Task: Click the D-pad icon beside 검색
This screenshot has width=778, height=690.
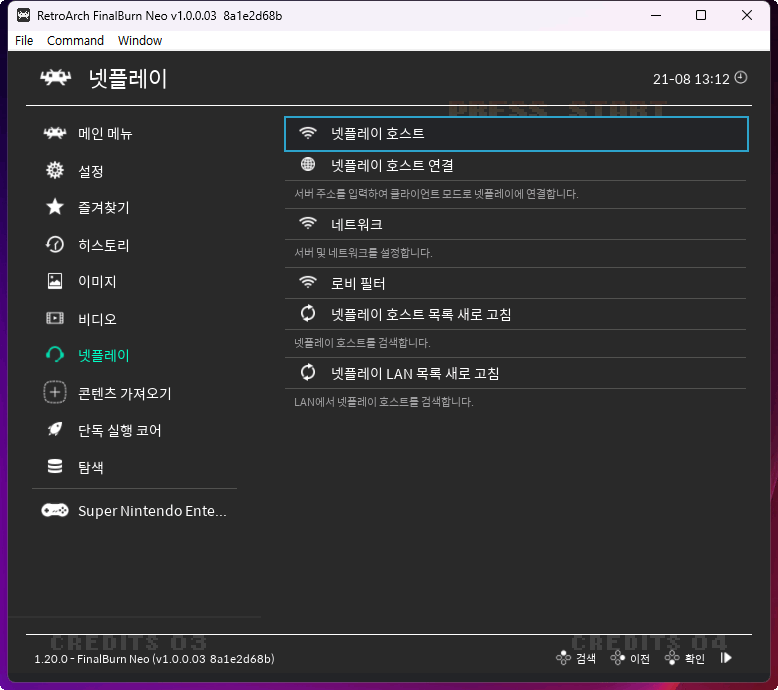Action: 563,658
